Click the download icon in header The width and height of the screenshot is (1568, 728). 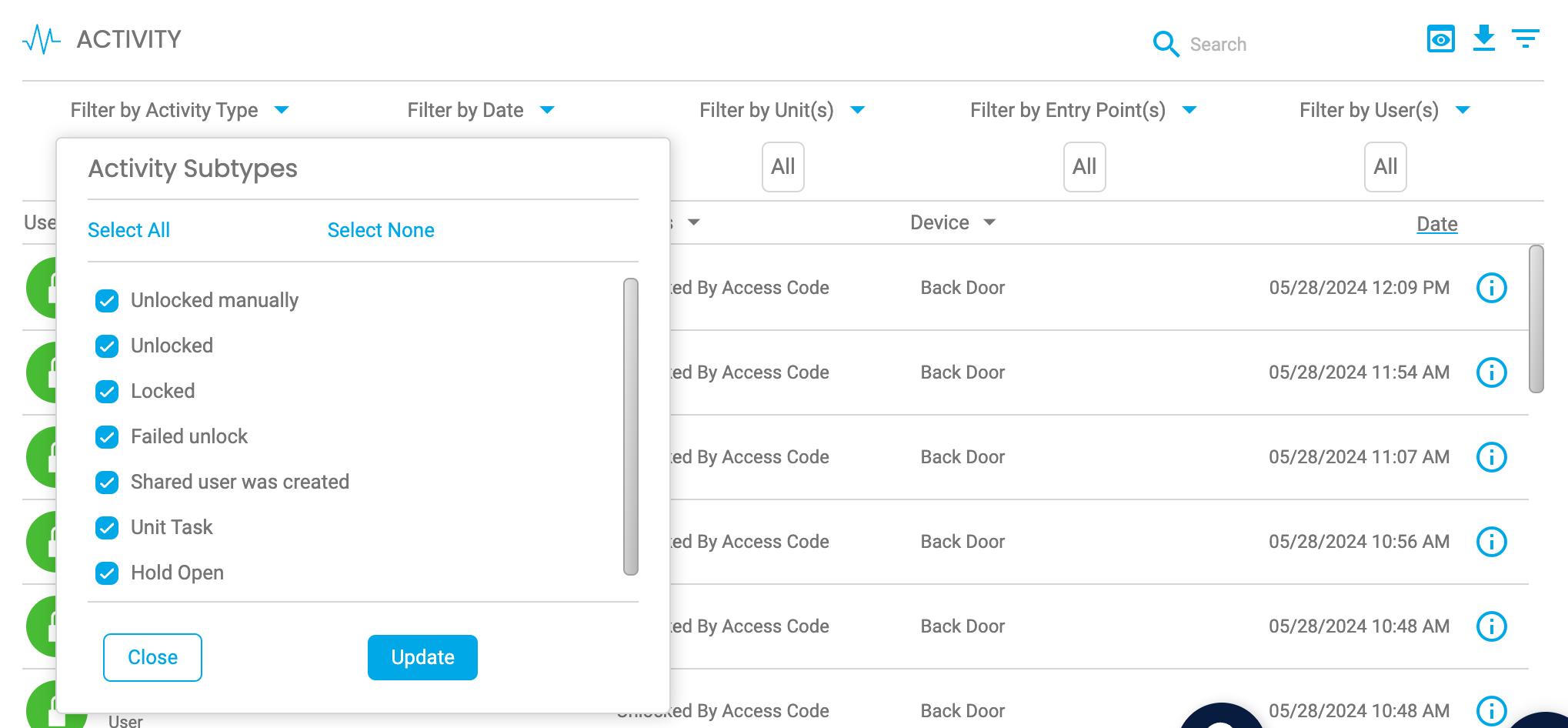coord(1483,38)
